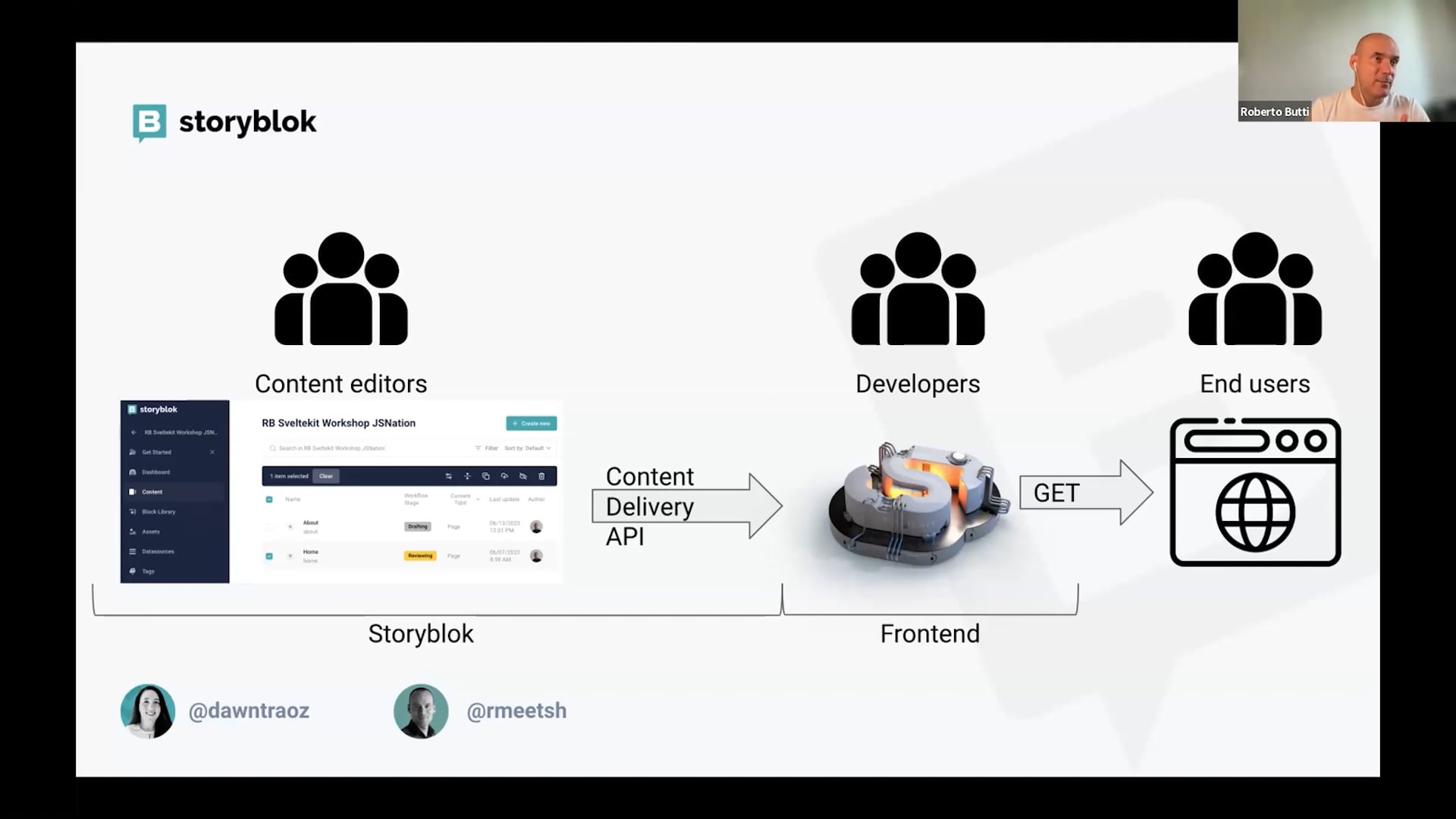The height and width of the screenshot is (819, 1456).
Task: Click the move arrows icon in selection bar
Action: (467, 476)
